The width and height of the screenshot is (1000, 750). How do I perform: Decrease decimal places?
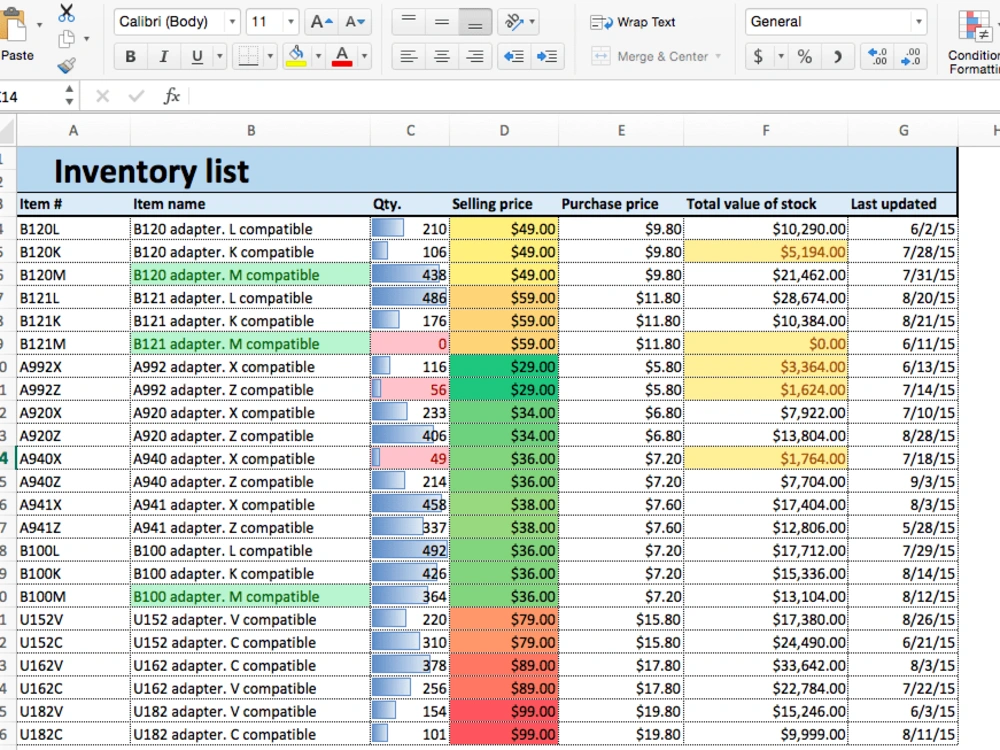point(910,57)
